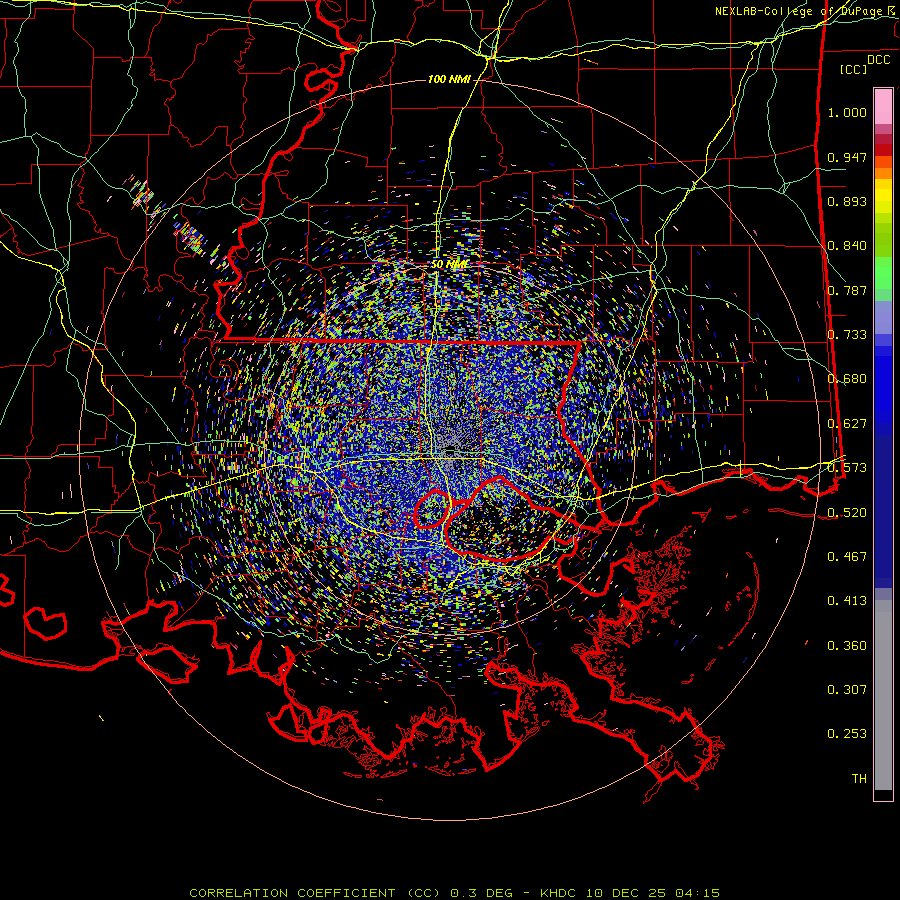Click the 0.520 scale value
This screenshot has height=900, width=900.
click(847, 513)
